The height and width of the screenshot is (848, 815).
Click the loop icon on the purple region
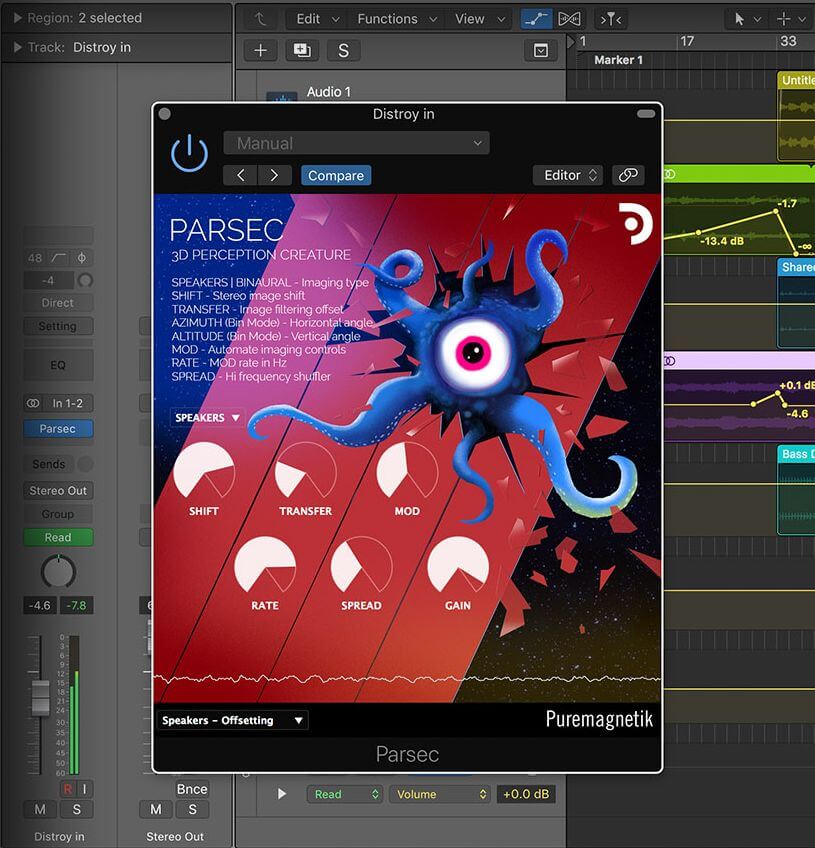(670, 361)
